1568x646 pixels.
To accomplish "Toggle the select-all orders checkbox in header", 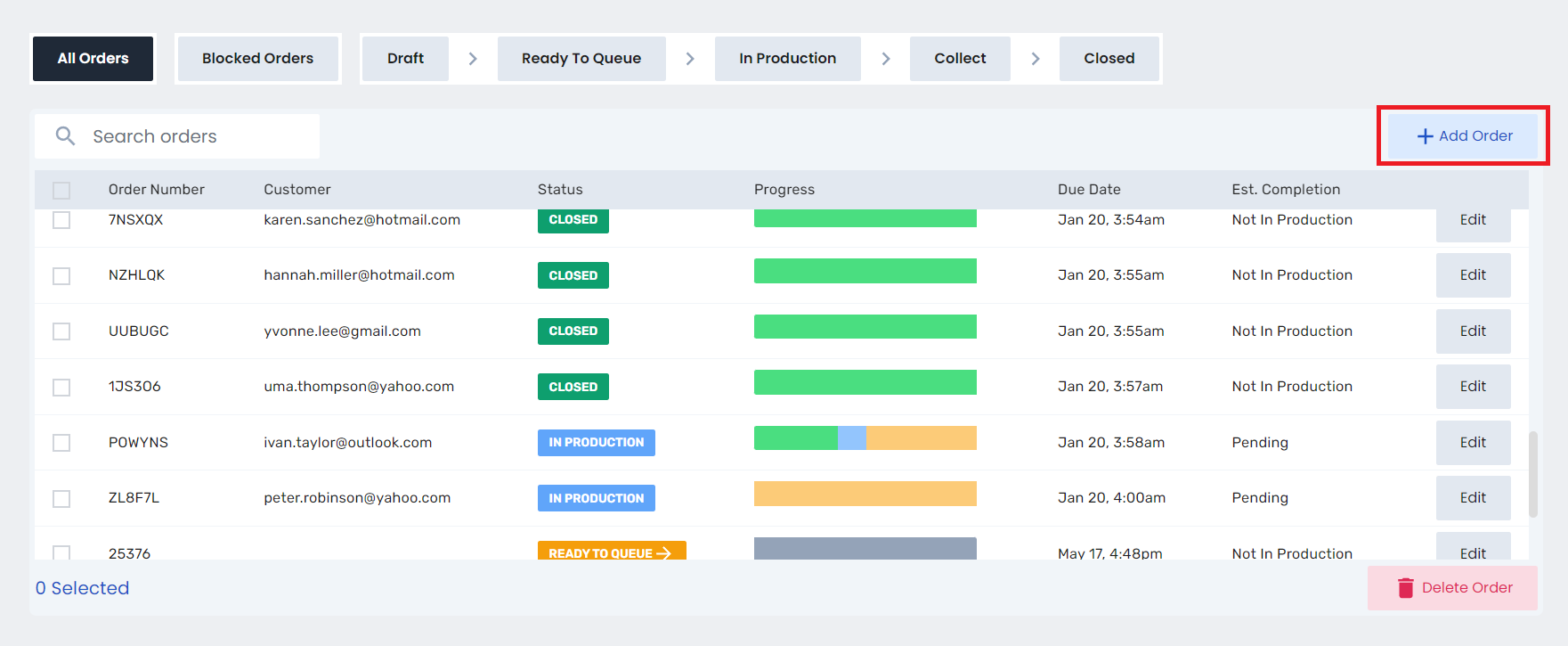I will [61, 190].
